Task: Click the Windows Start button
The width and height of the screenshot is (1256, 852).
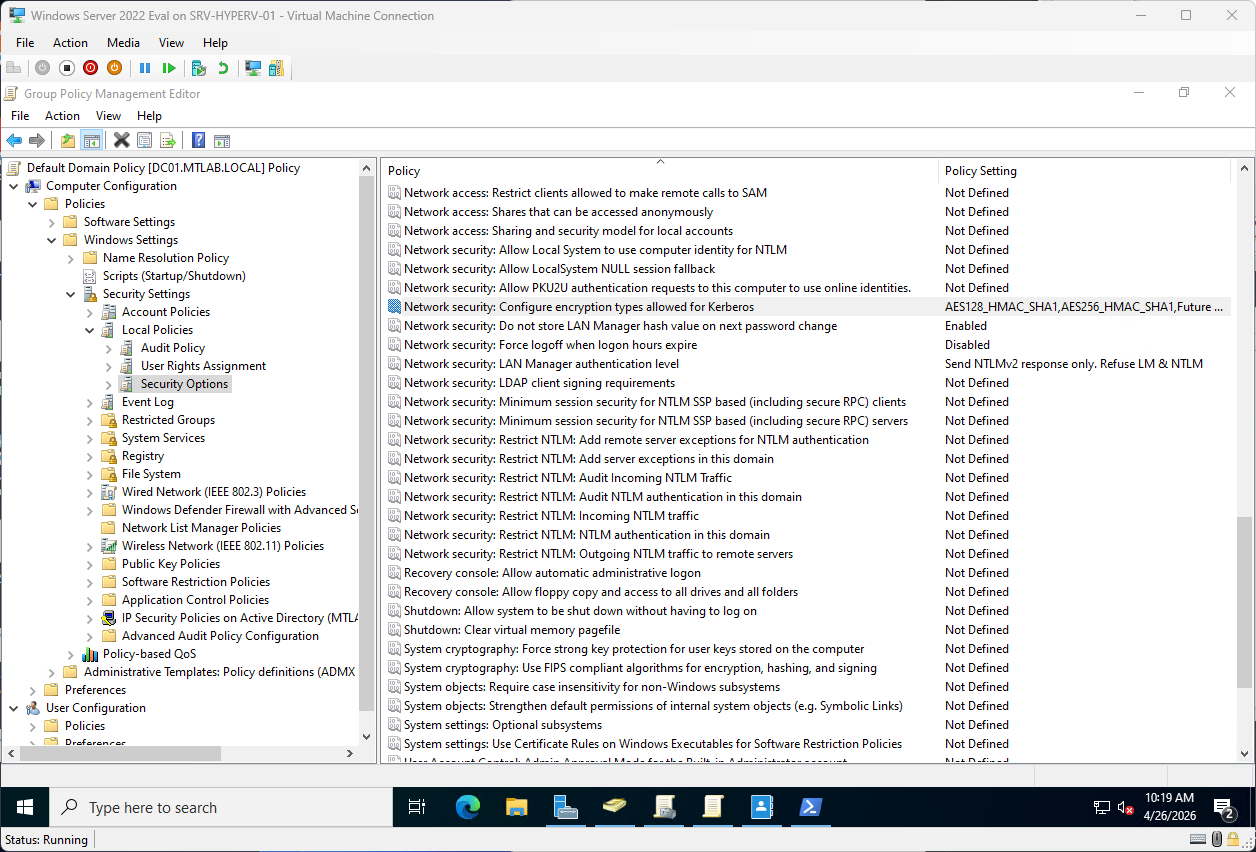Action: coord(24,807)
